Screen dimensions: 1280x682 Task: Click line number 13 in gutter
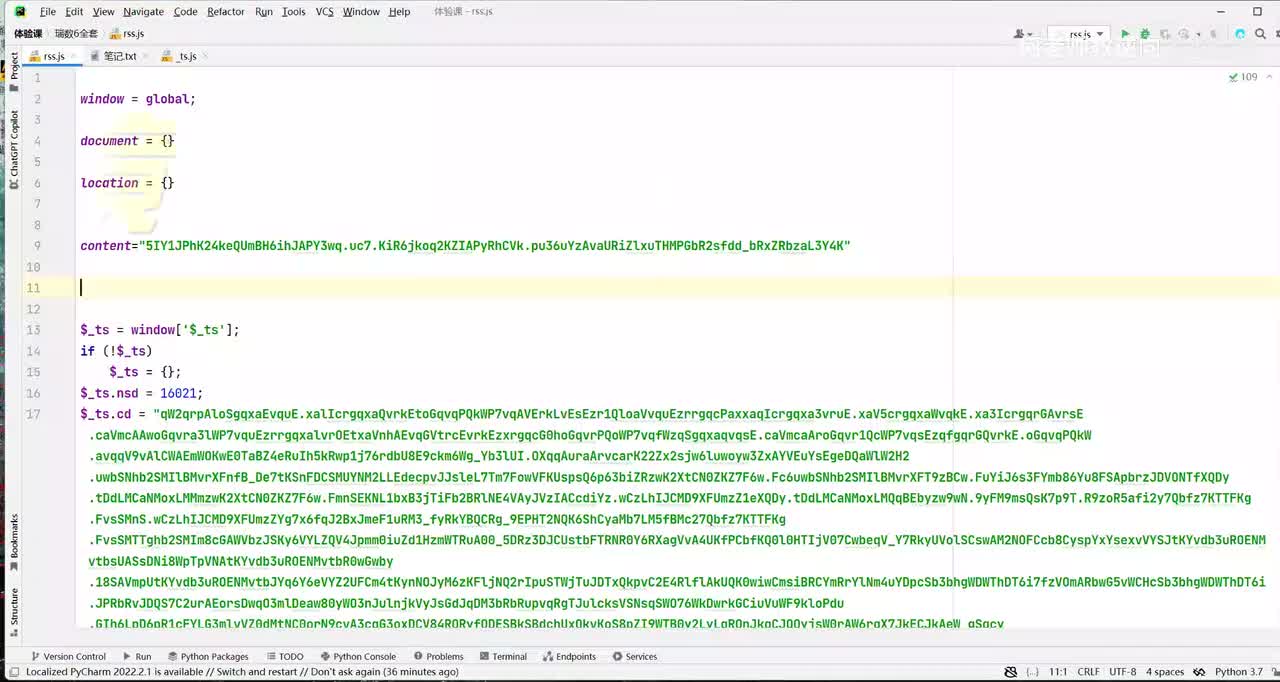pyautogui.click(x=34, y=330)
